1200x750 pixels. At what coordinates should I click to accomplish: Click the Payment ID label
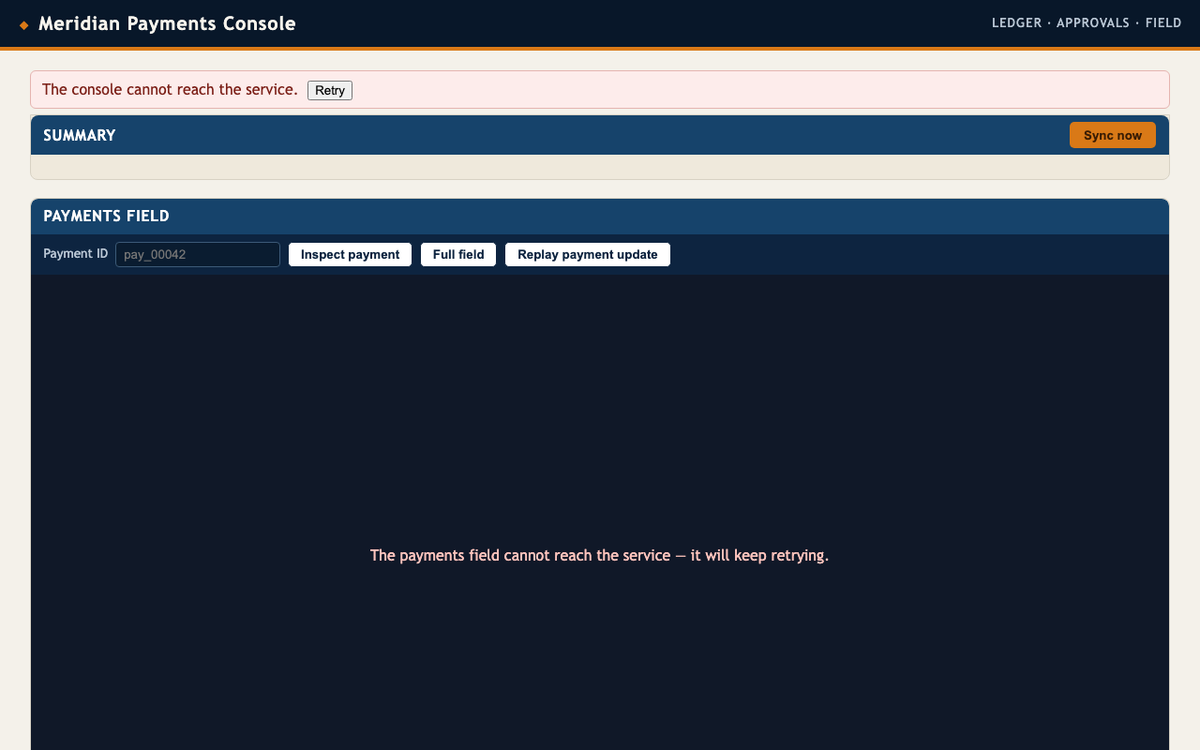(75, 254)
